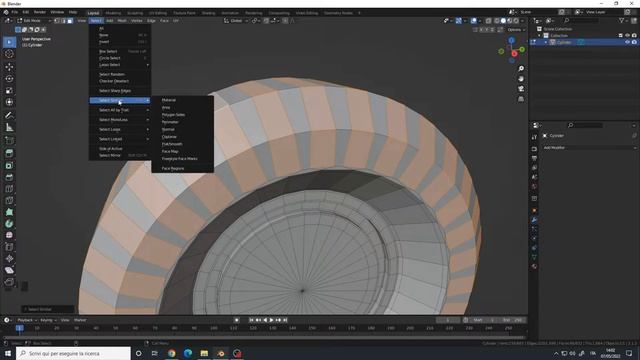Open the File menu
The width and height of the screenshot is (640, 360).
pyautogui.click(x=15, y=12)
